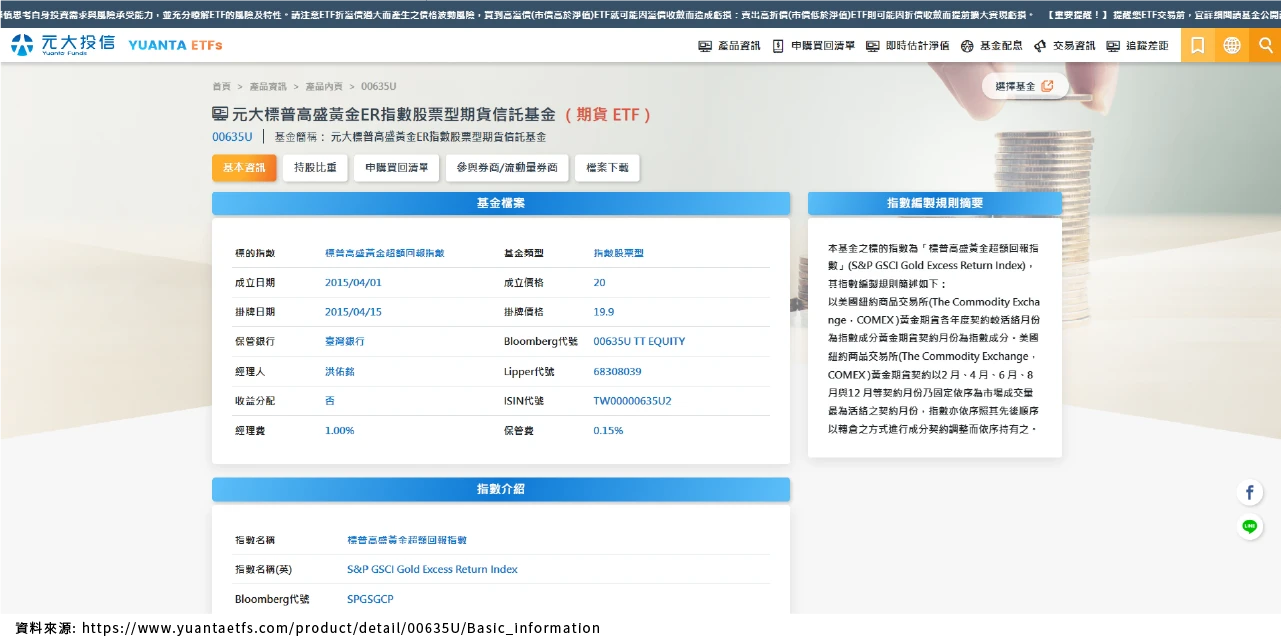The image size is (1281, 641).
Task: Open 申購買回清單 header menu
Action: point(813,46)
